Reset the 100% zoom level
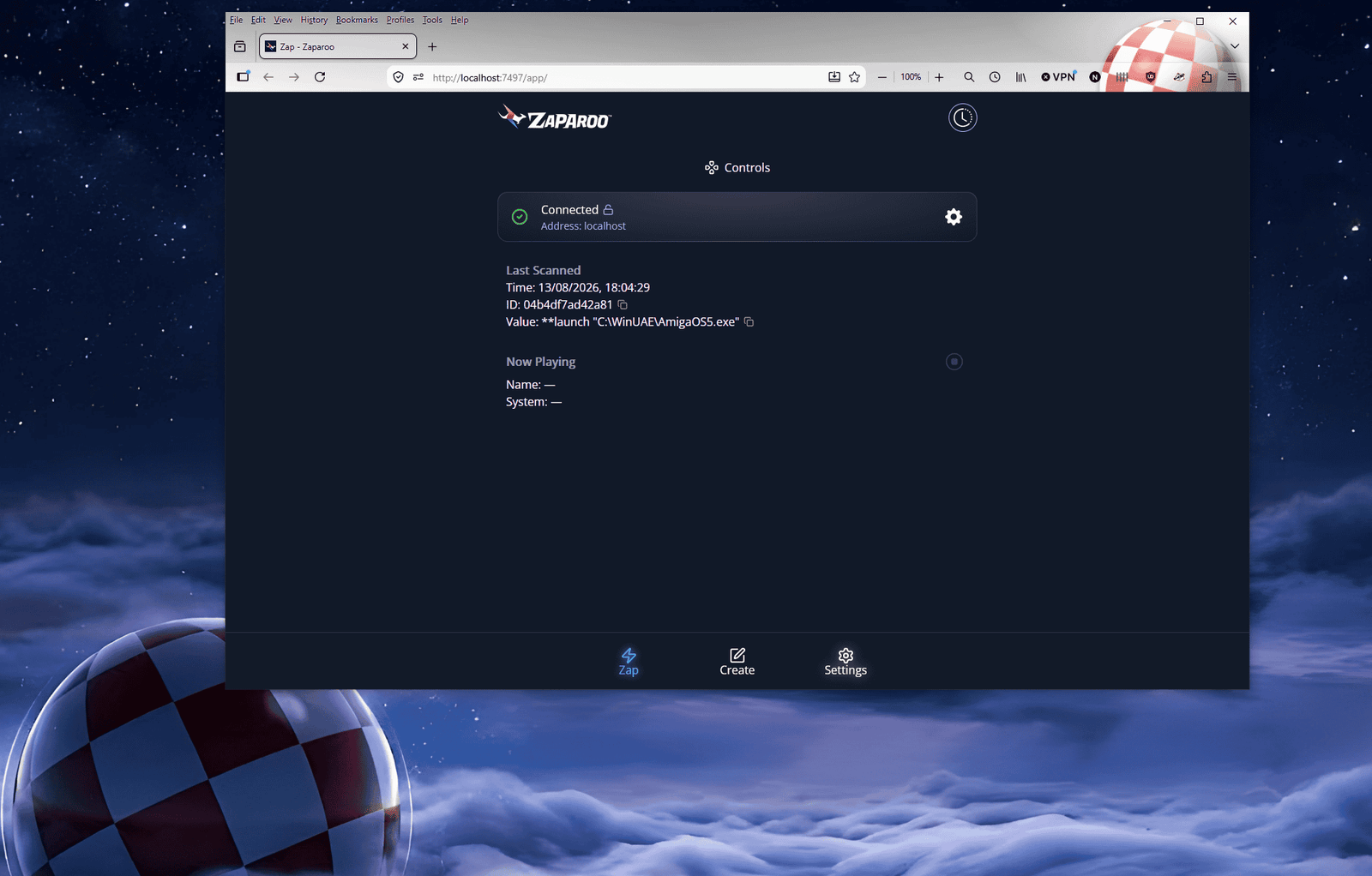Screen dimensions: 1372x876 tap(911, 77)
